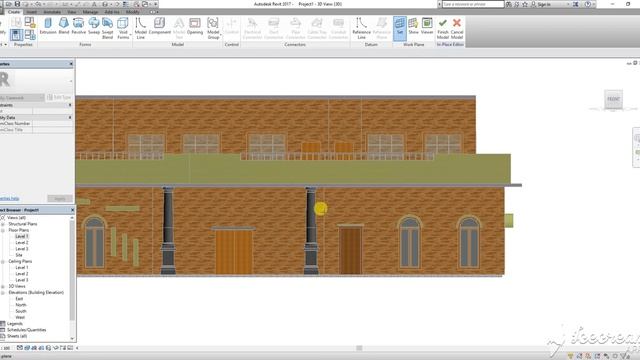Close the Project Browser panel
The width and height of the screenshot is (640, 360).
pyautogui.click(x=72, y=210)
